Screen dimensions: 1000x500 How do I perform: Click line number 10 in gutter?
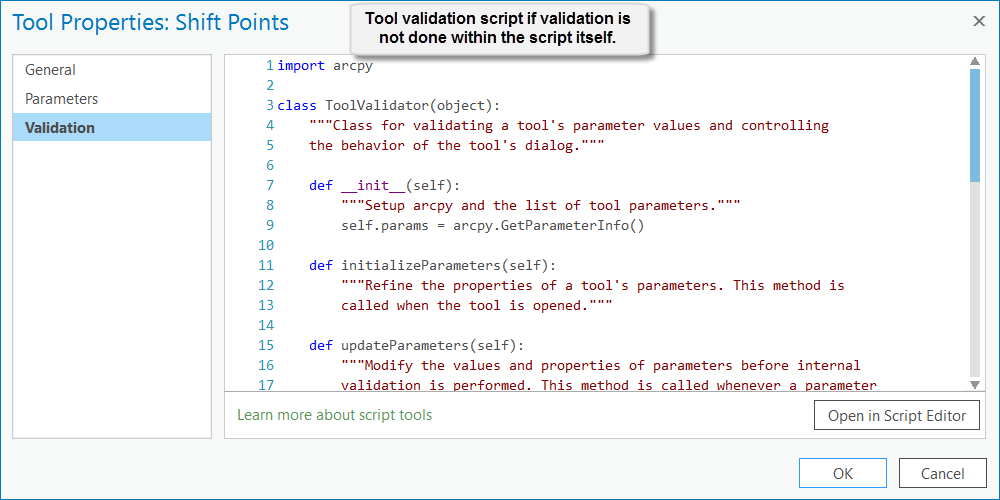(x=266, y=246)
